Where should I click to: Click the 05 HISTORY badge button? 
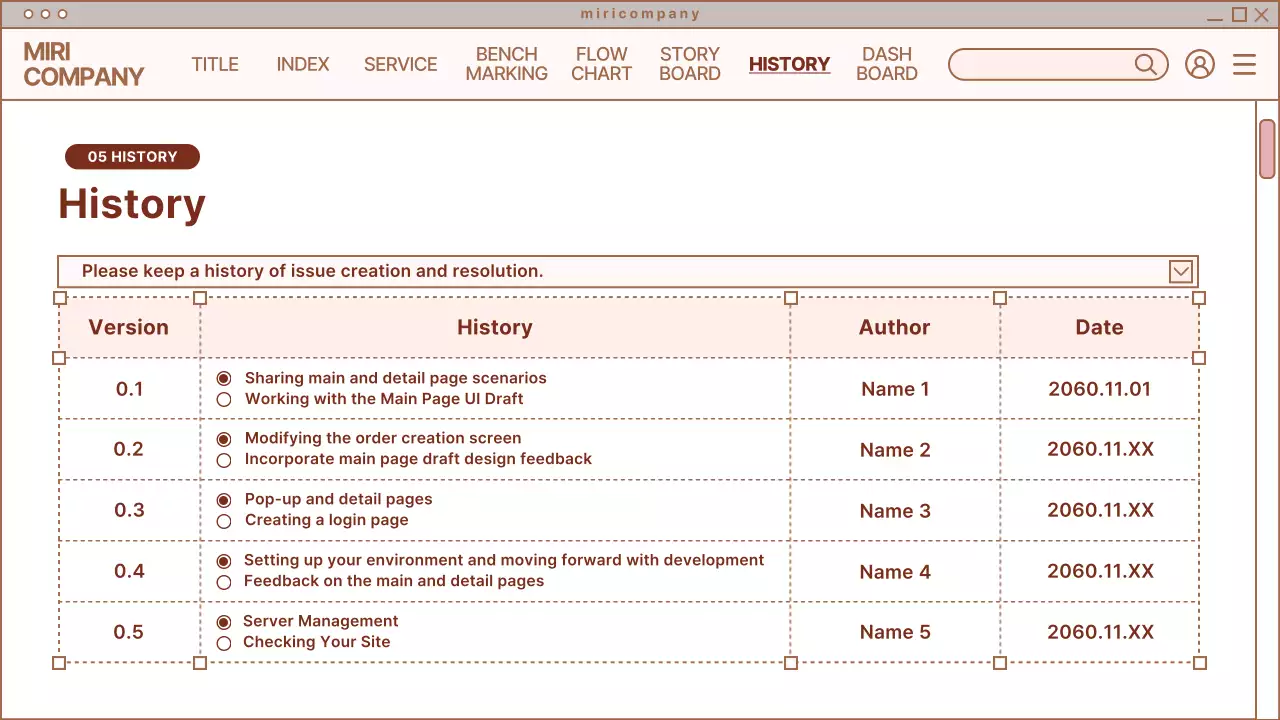[x=132, y=157]
